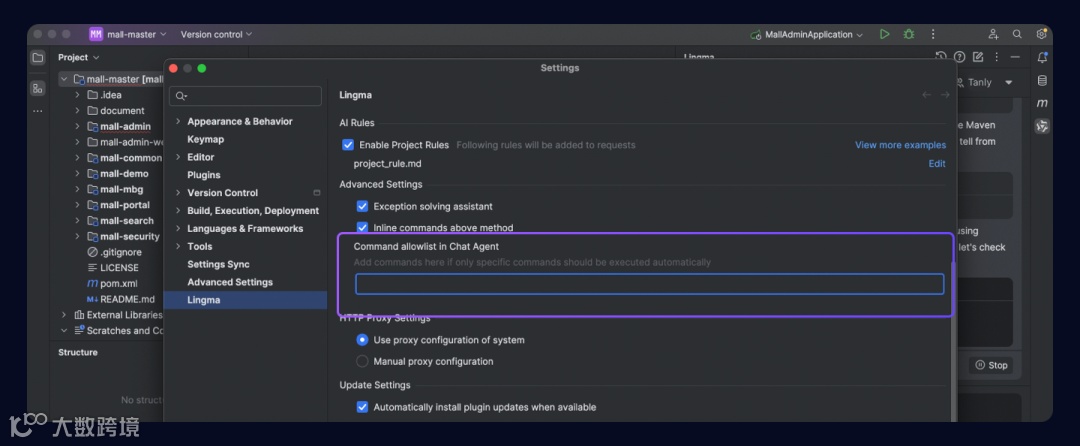Viewport: 1080px width, 446px height.
Task: Start a new Lingma chat with edit icon
Action: click(x=977, y=57)
